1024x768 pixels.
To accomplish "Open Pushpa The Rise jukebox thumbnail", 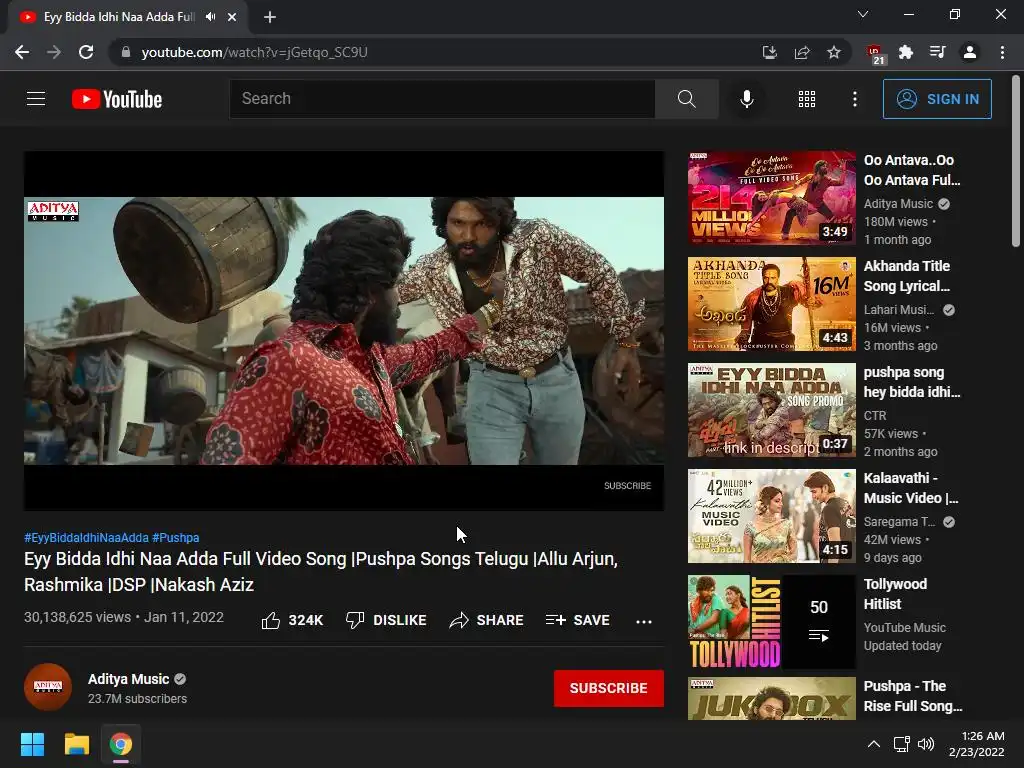I will [x=771, y=699].
